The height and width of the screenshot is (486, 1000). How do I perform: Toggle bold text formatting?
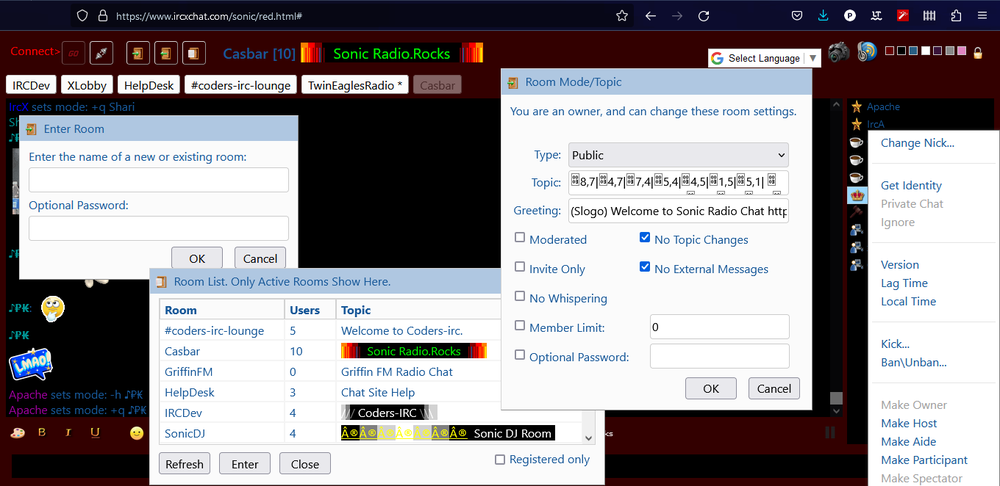pos(42,432)
